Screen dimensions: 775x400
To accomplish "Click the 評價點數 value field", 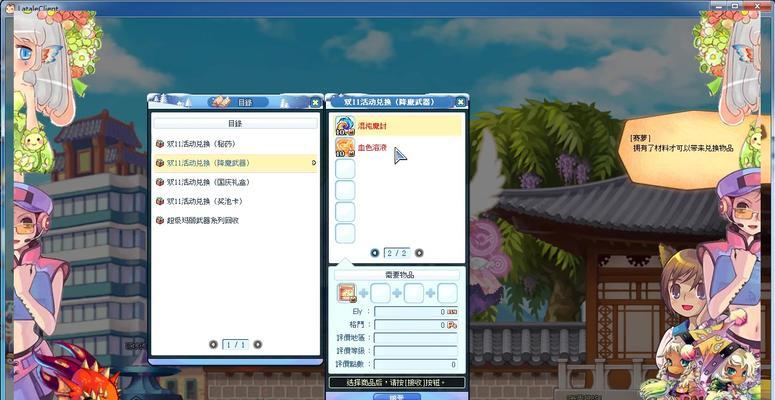I will point(416,364).
